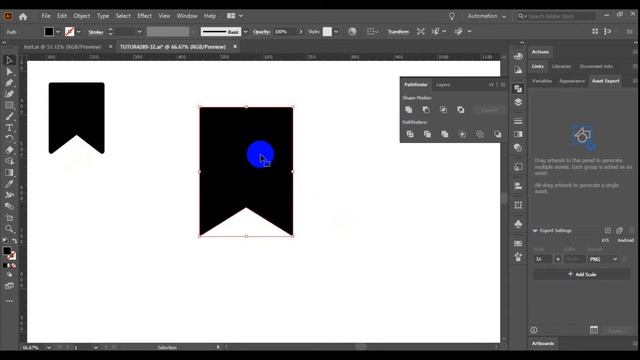Open Layers panel icon in dock
The height and width of the screenshot is (360, 640).
pos(518,102)
